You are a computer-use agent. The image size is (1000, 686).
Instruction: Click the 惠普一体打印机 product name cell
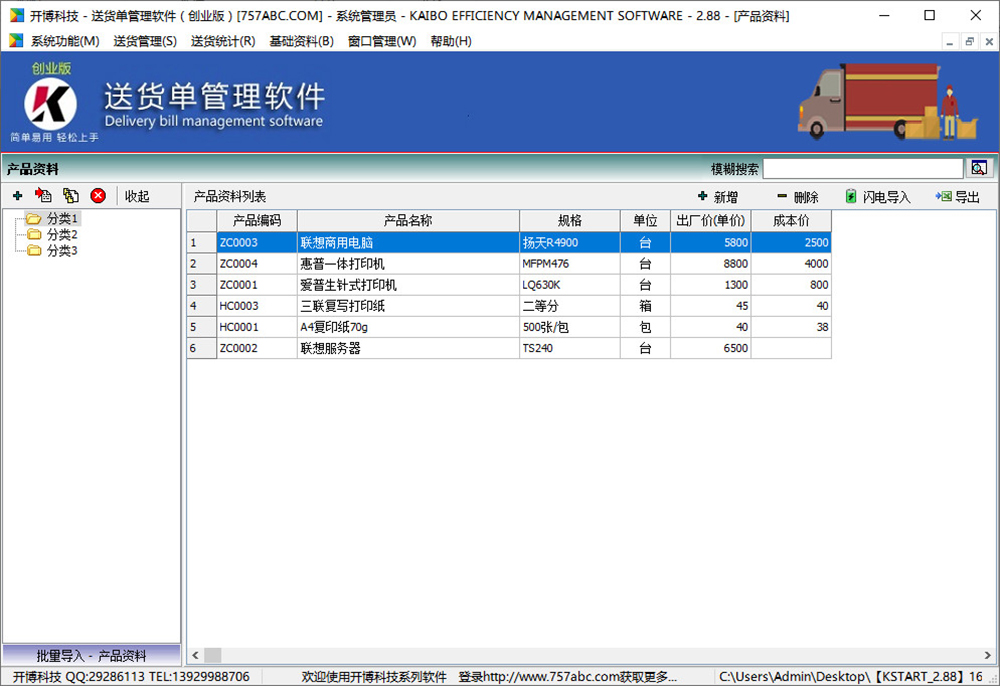click(408, 263)
